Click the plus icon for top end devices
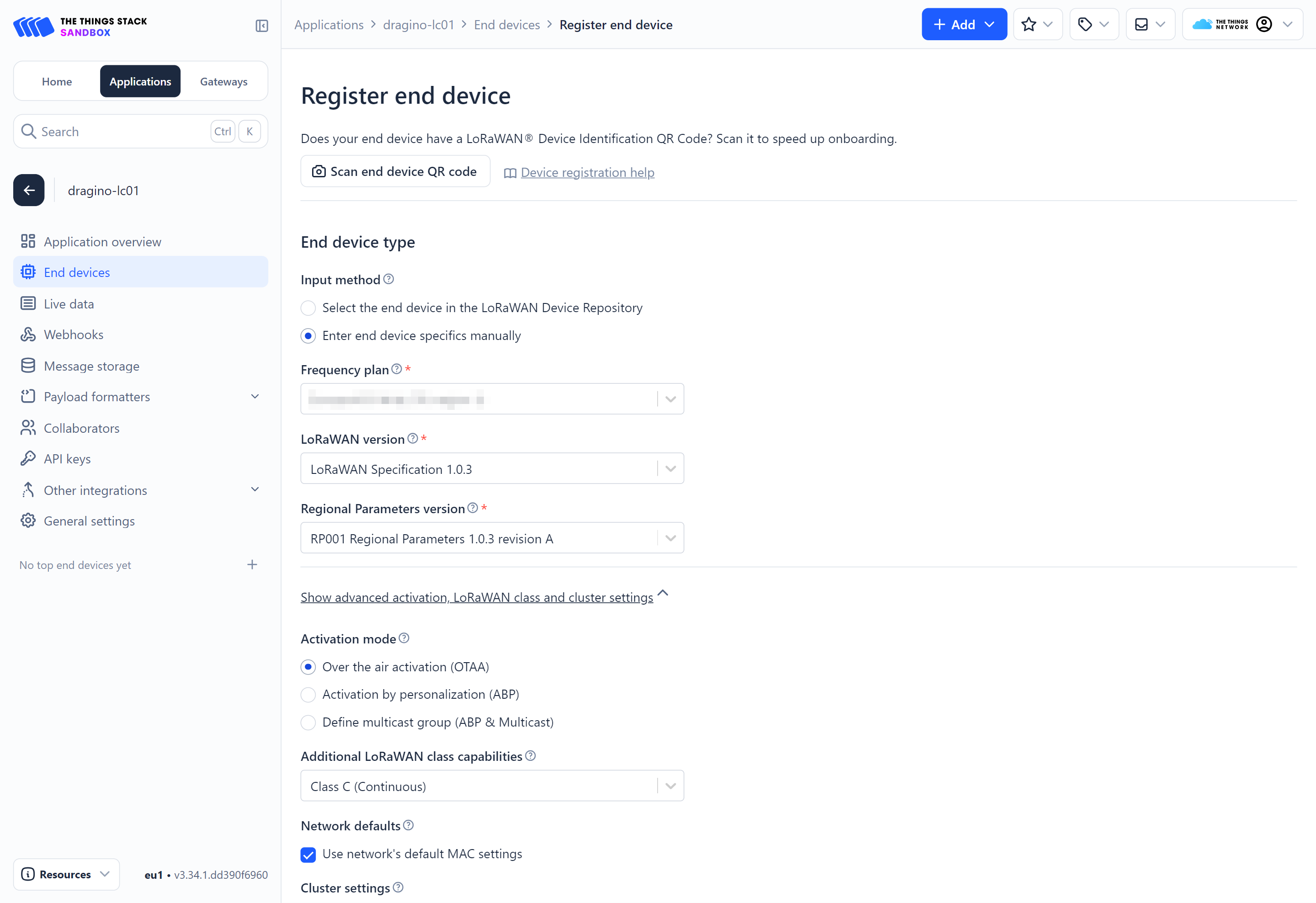Screen dimensions: 1316x903 (253, 564)
